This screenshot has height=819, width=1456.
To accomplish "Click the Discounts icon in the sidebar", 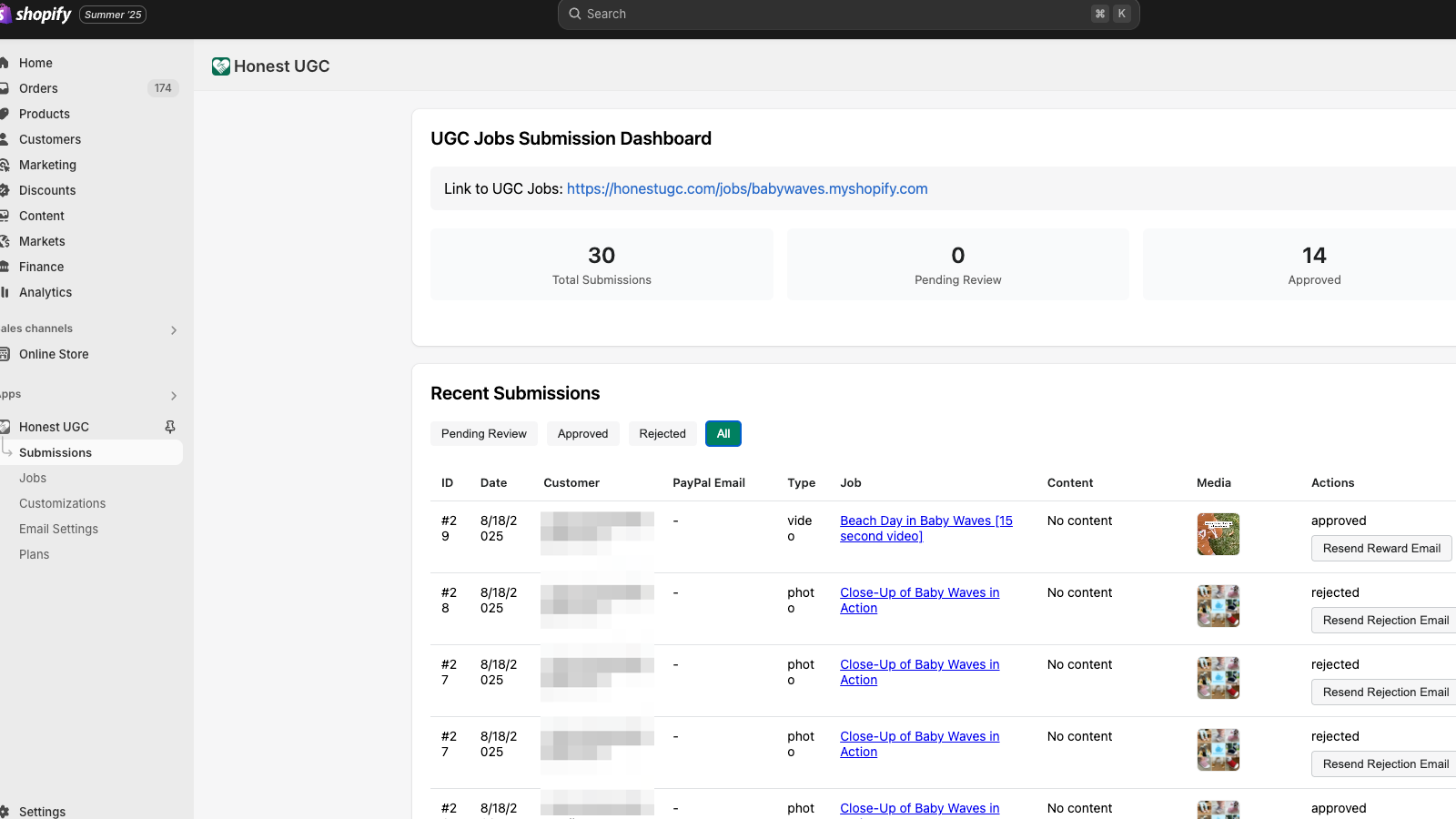I will (x=5, y=190).
